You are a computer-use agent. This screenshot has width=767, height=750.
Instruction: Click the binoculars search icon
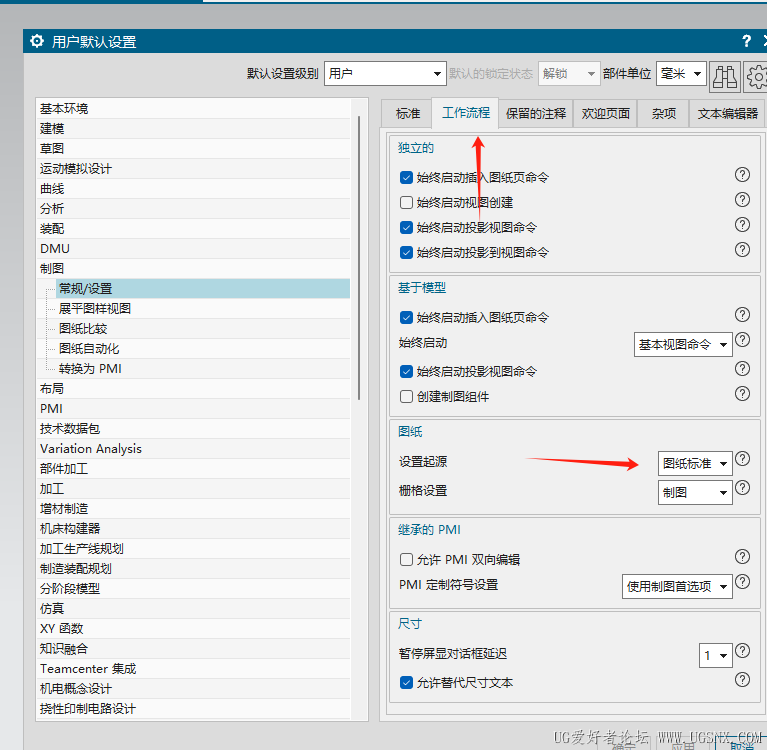tap(724, 76)
